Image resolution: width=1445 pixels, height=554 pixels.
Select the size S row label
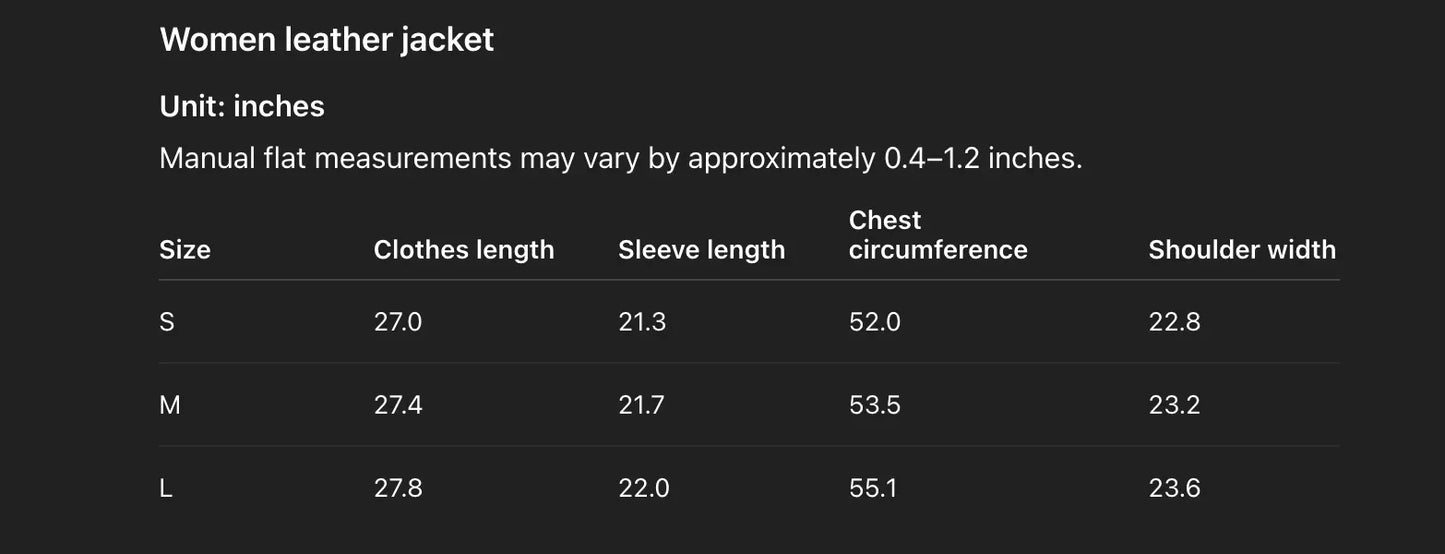[x=167, y=322]
